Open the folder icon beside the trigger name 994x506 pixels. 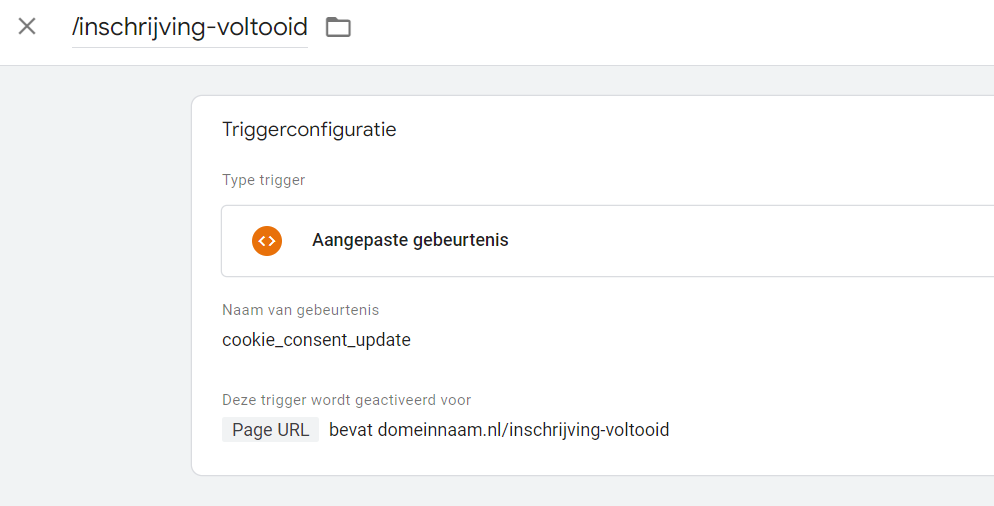[338, 27]
